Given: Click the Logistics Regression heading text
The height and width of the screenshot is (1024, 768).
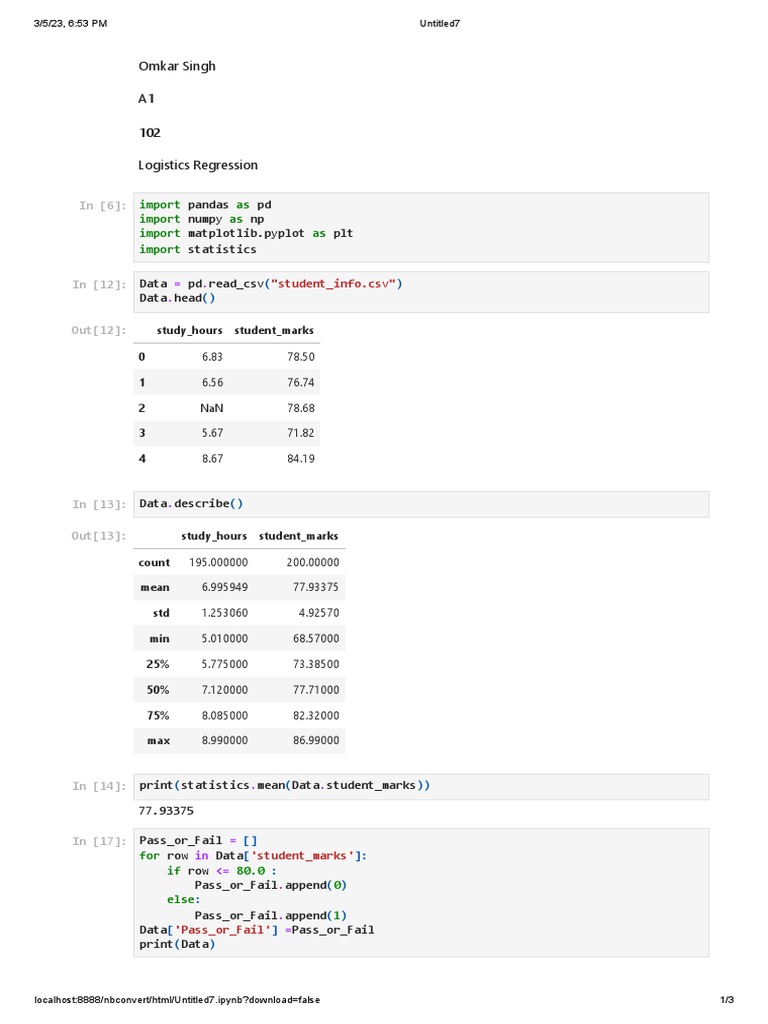Looking at the screenshot, I should pyautogui.click(x=198, y=165).
